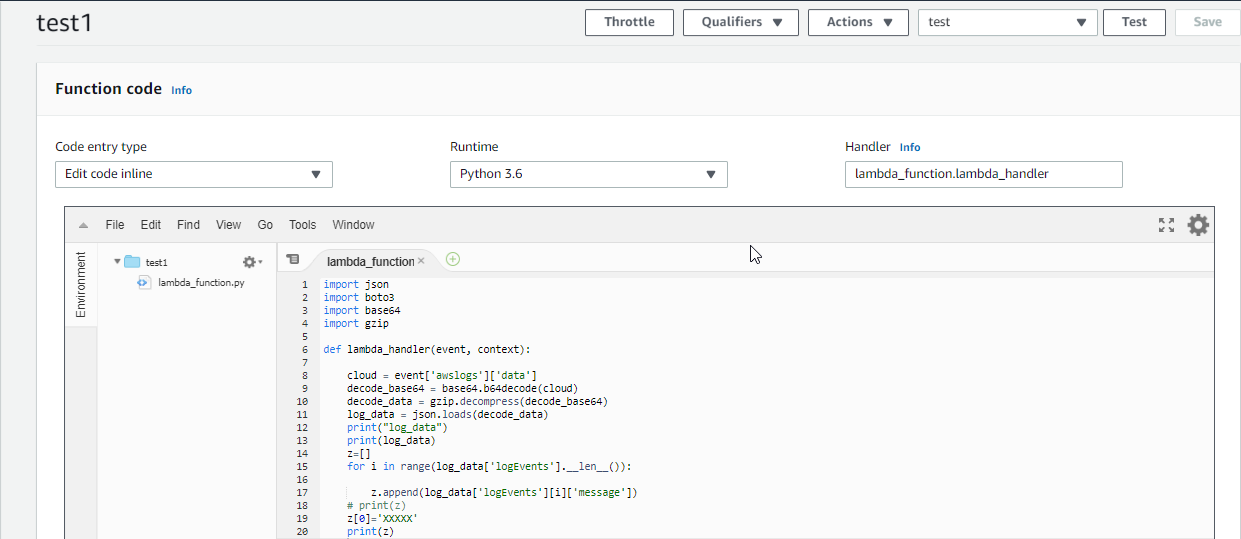Open the test event selector dropdown

pos(1008,22)
